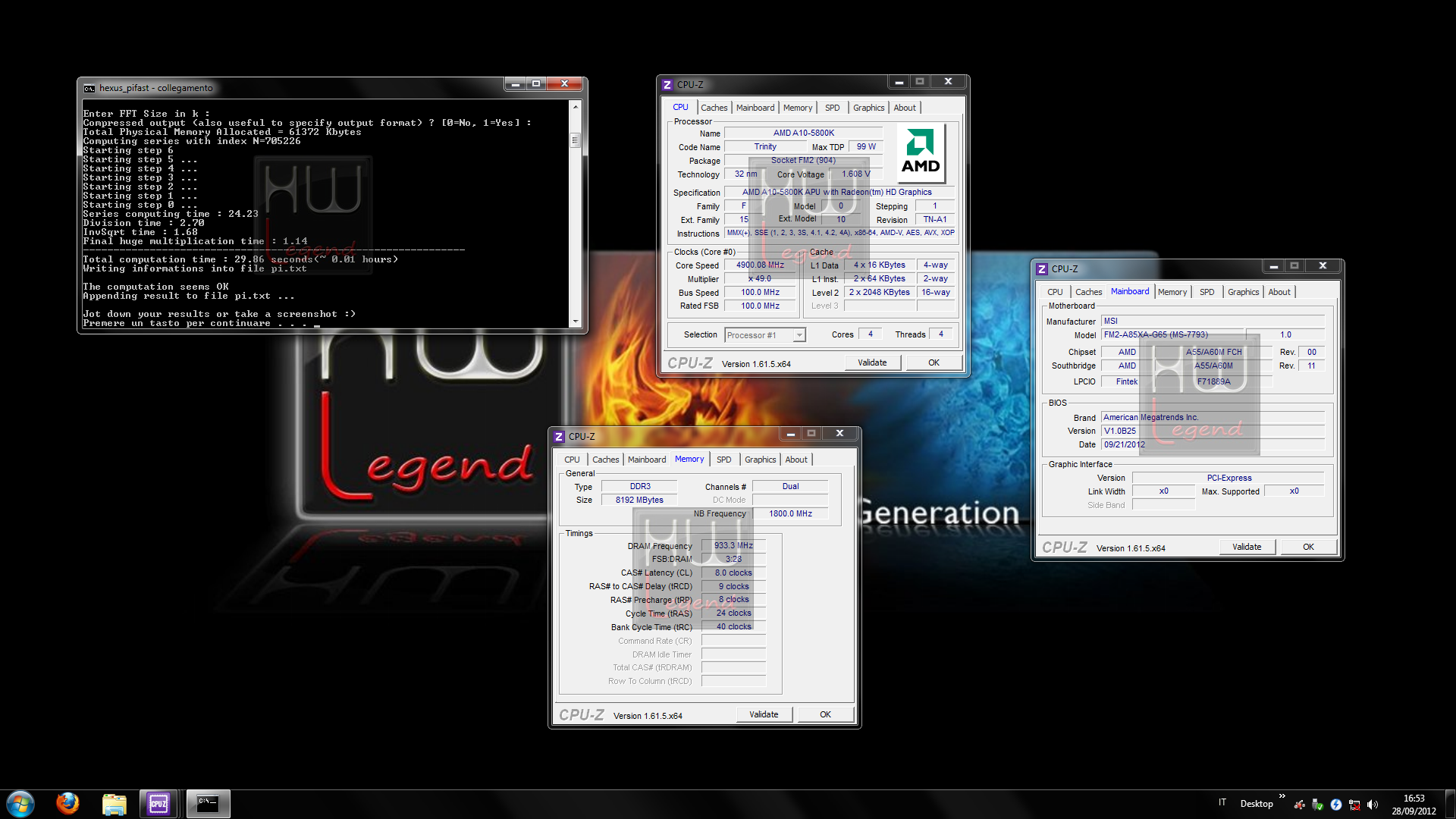
Task: Switch Memory window to Graphics tab
Action: pos(760,460)
